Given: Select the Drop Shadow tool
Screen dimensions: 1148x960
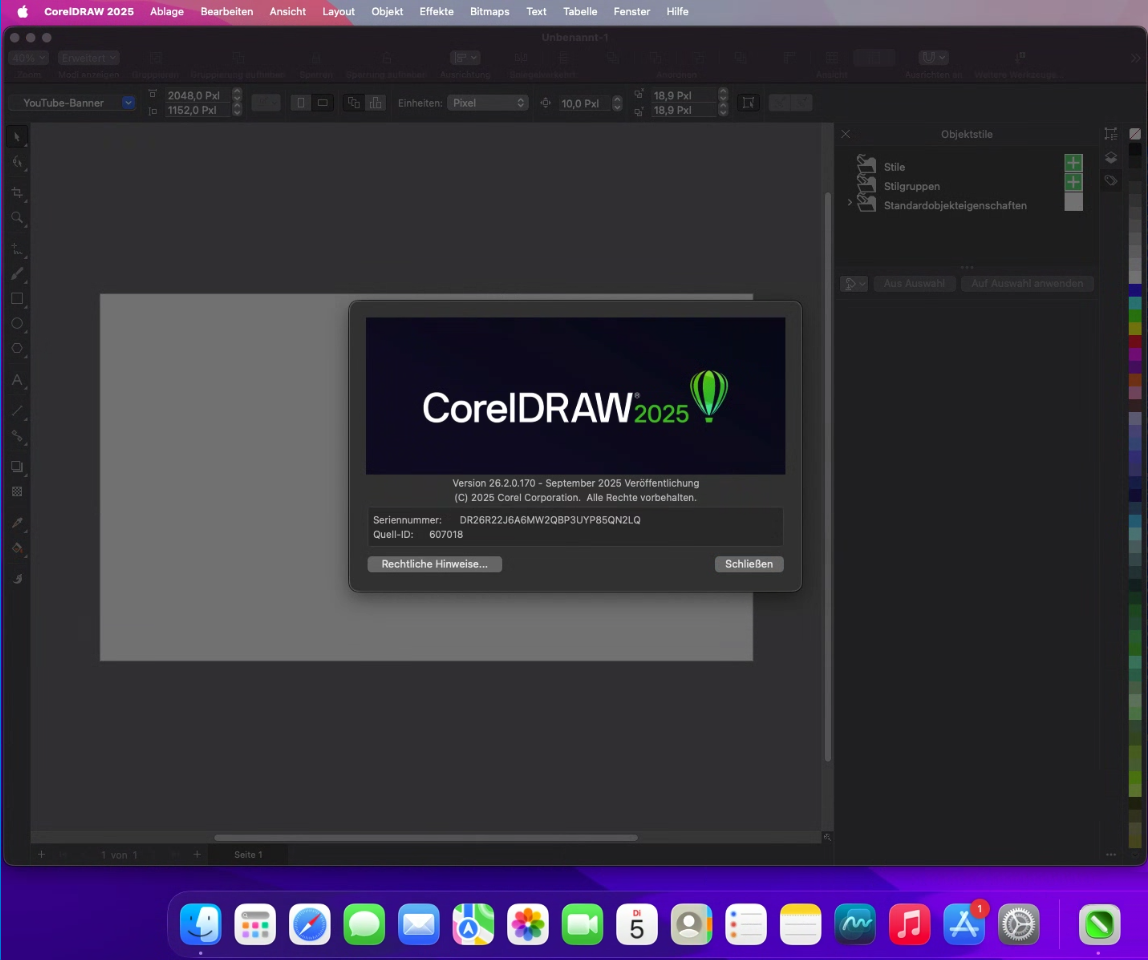Looking at the screenshot, I should point(17,467).
